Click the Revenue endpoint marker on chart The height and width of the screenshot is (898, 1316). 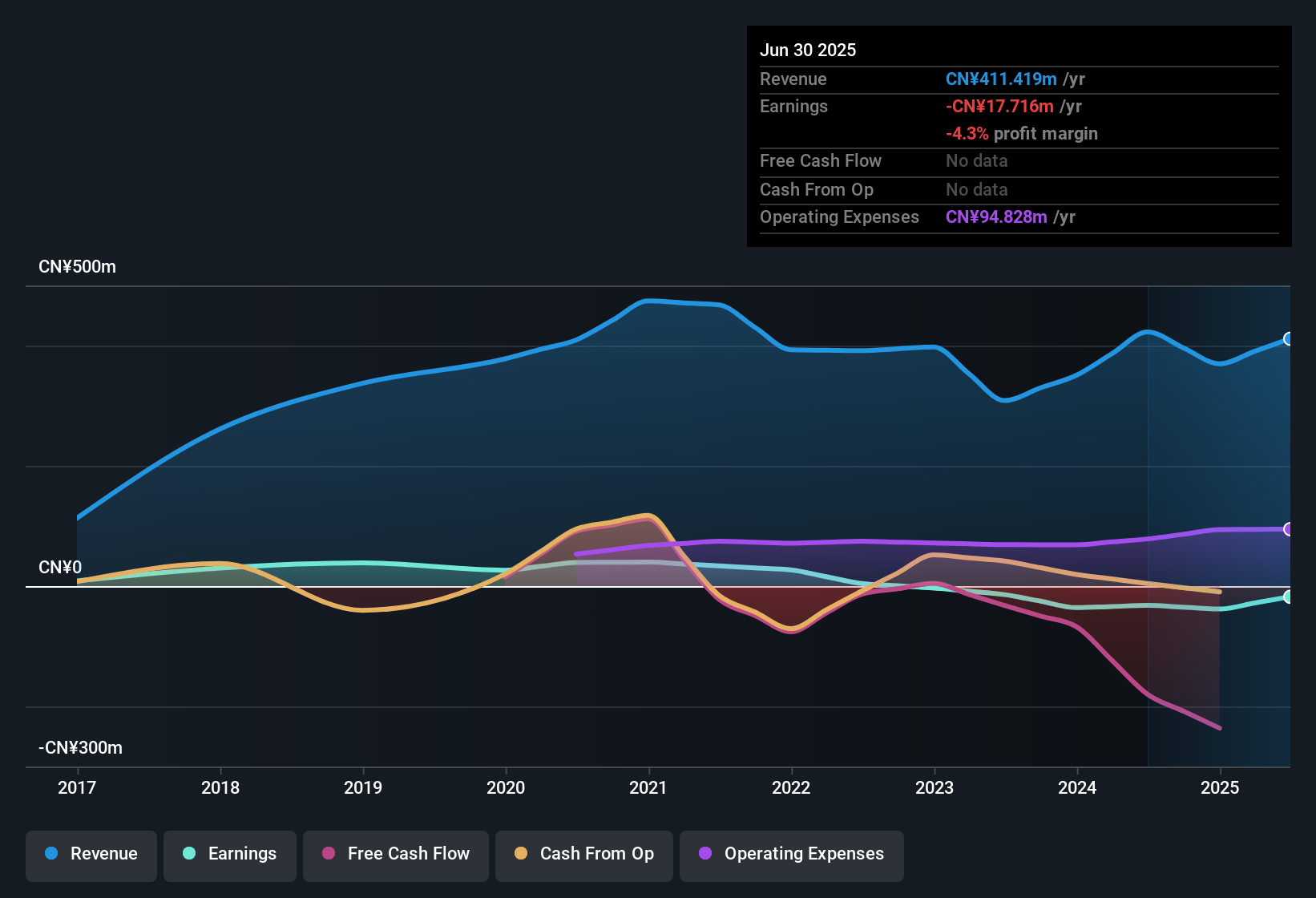[x=1288, y=339]
